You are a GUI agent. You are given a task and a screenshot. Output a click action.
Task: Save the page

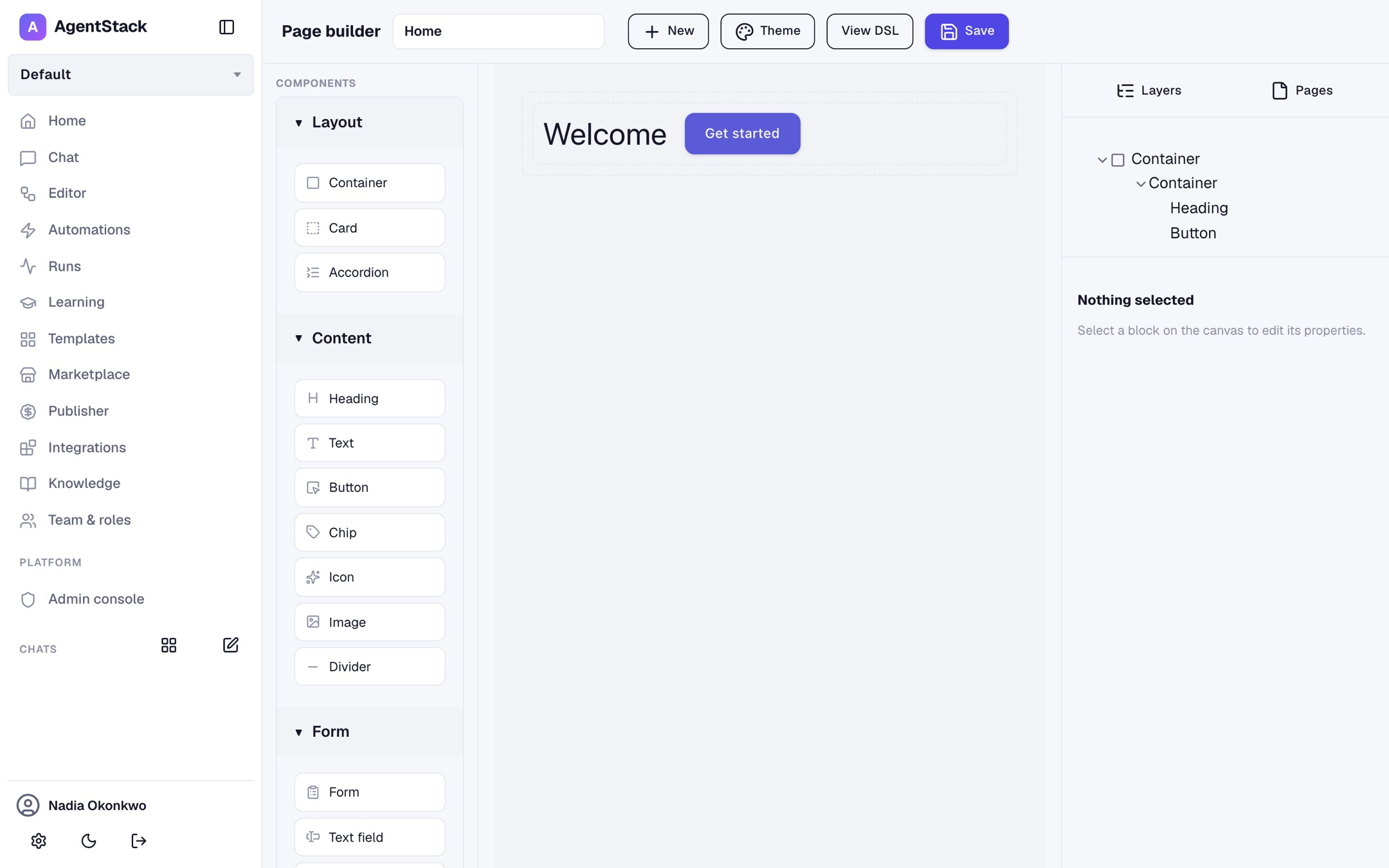[967, 31]
